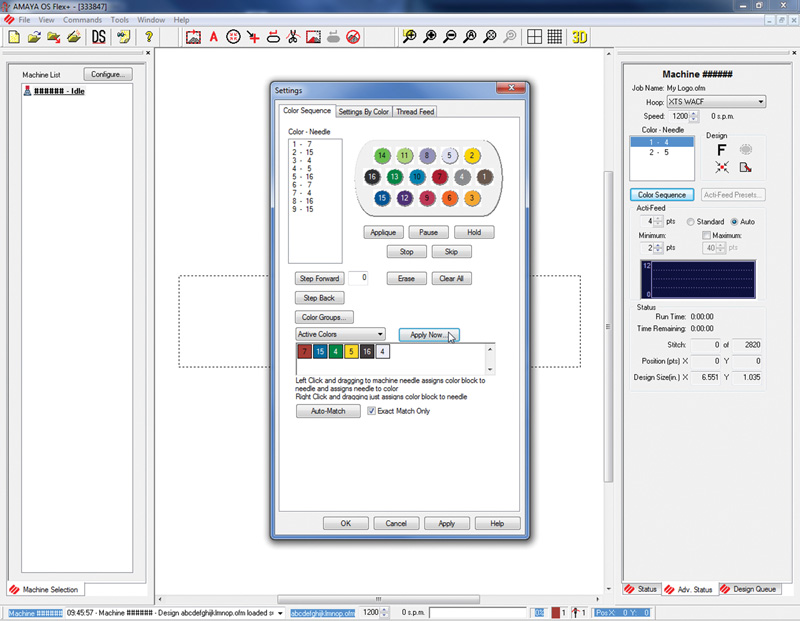
Task: Click the open-folder icon with blue arrow
Action: click(34, 37)
